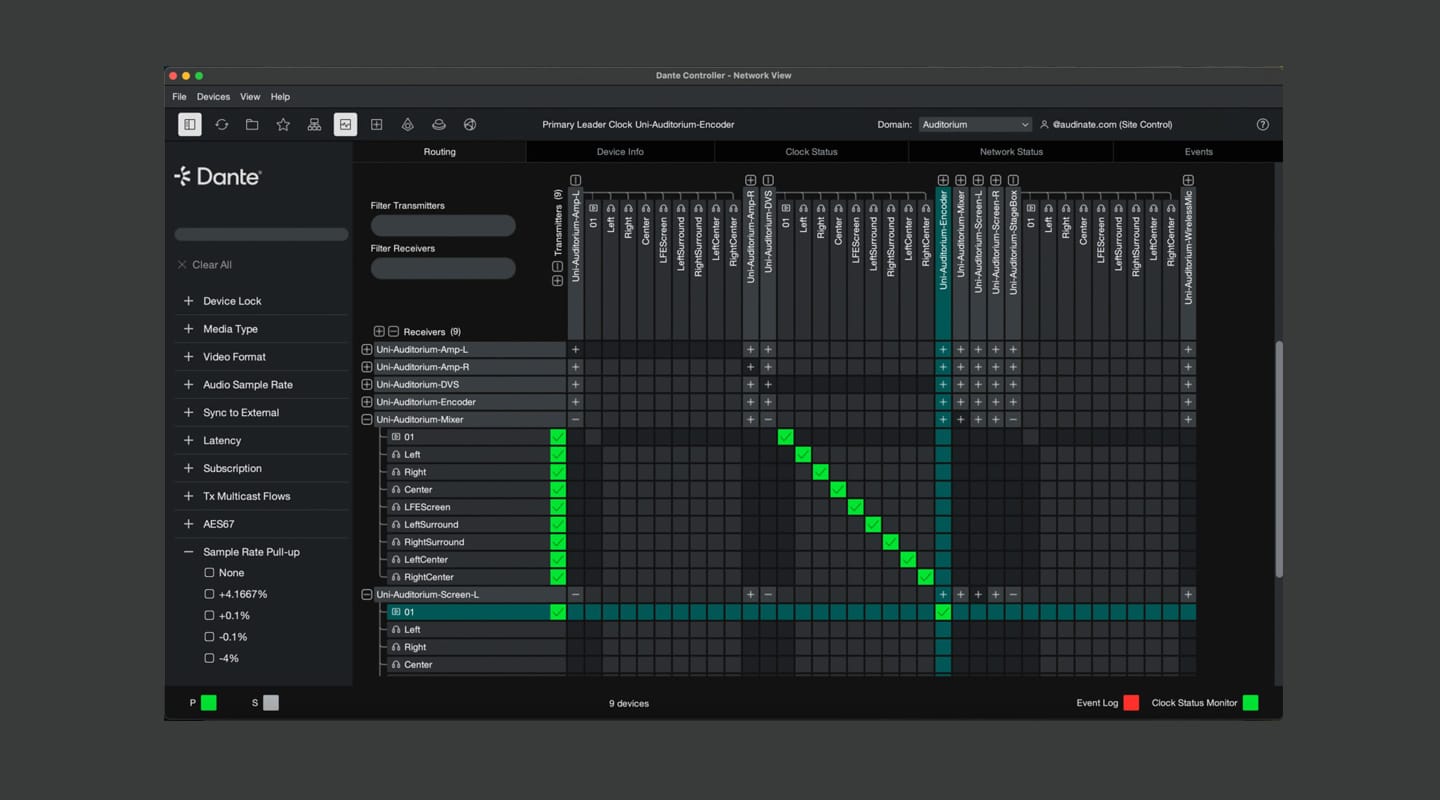The image size is (1440, 800).
Task: Open help via the question mark icon
Action: pyautogui.click(x=1262, y=124)
